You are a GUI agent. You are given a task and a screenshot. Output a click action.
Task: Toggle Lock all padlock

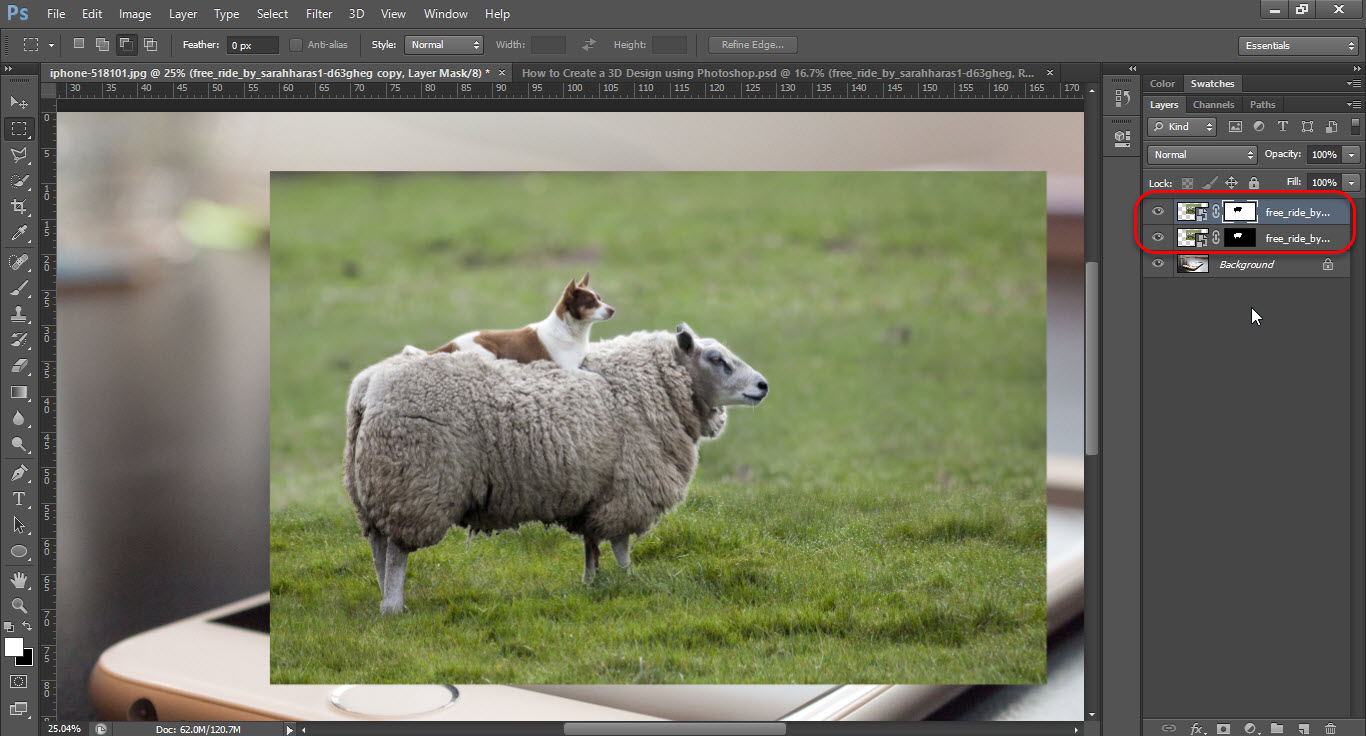(x=1253, y=183)
